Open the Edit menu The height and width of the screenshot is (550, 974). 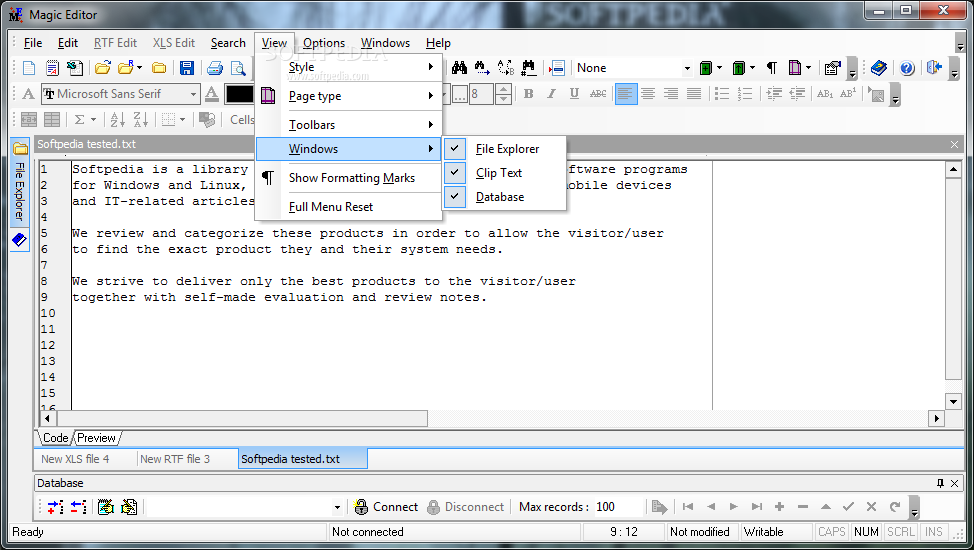(68, 43)
